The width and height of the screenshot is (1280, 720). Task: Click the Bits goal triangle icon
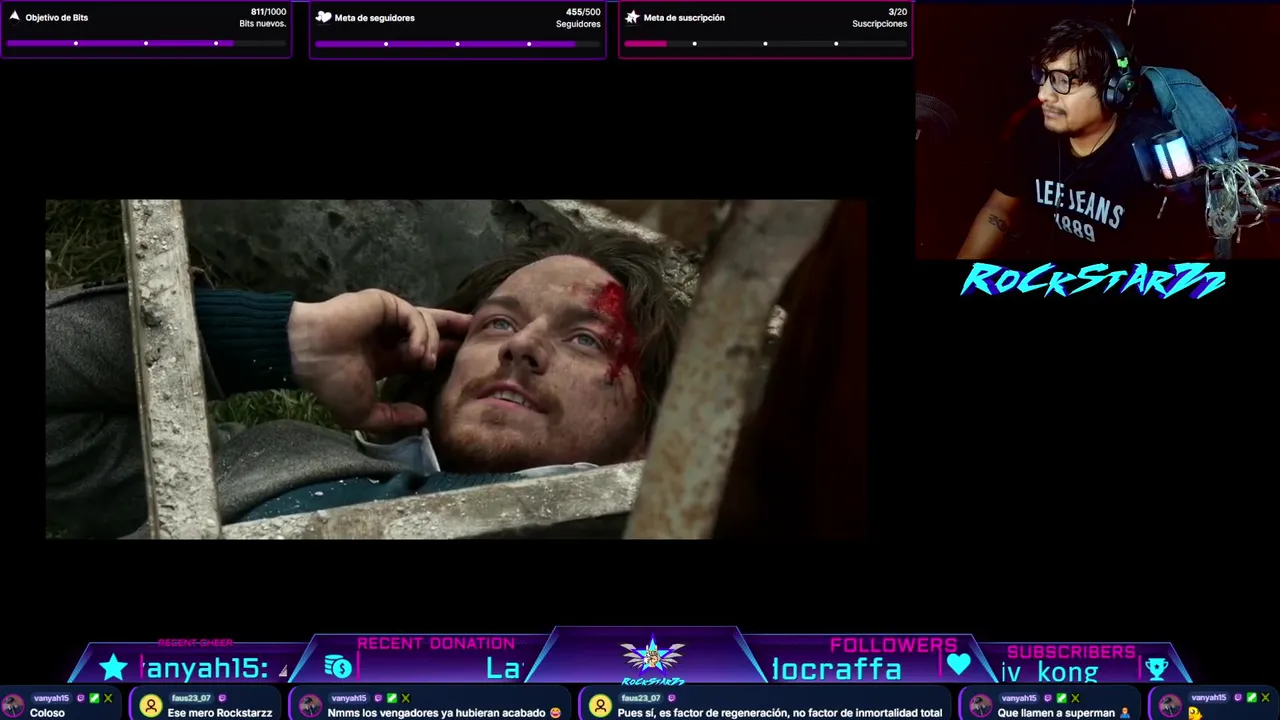click(14, 17)
